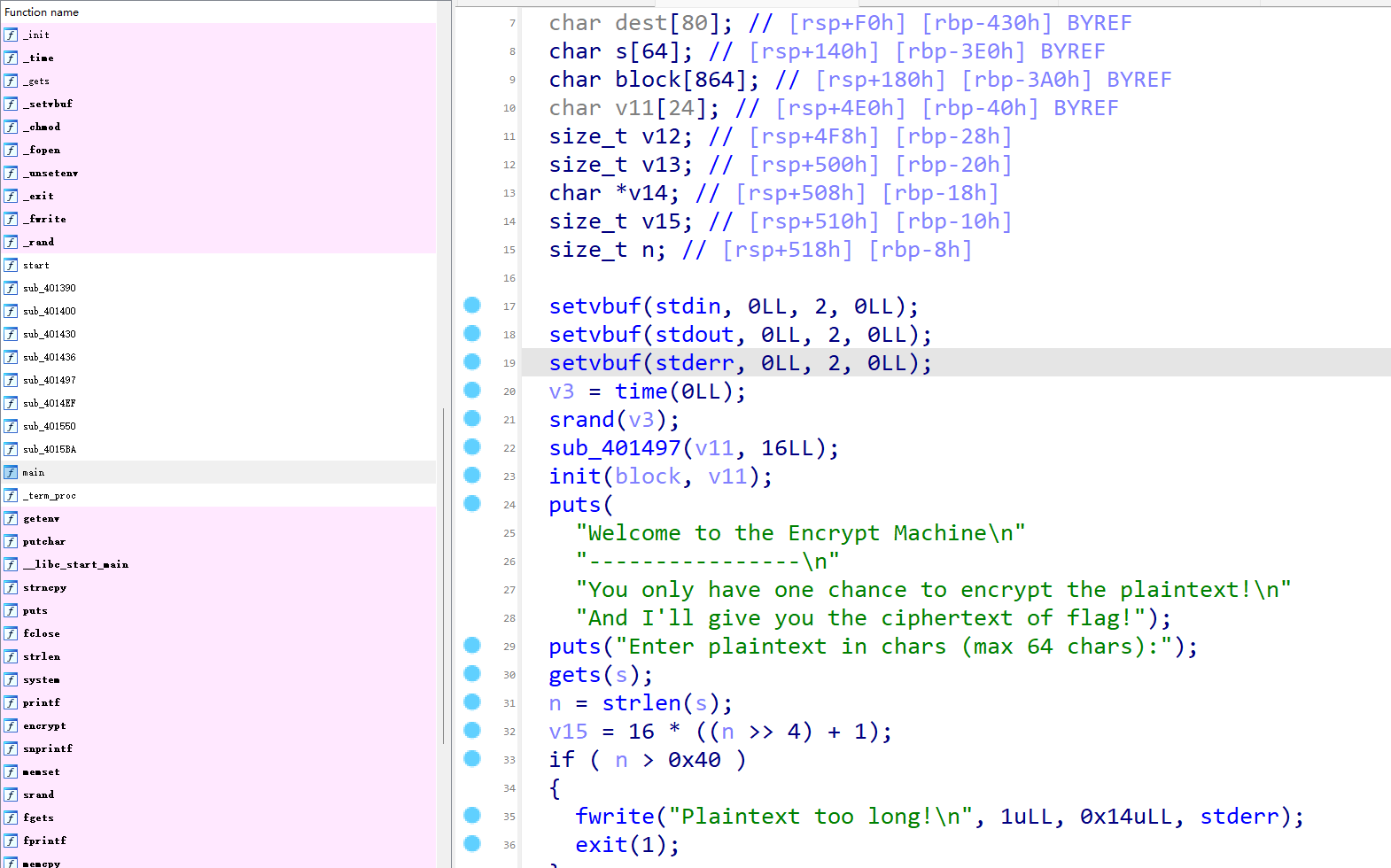Click function icon beside _rand
1391x868 pixels.
click(11, 242)
